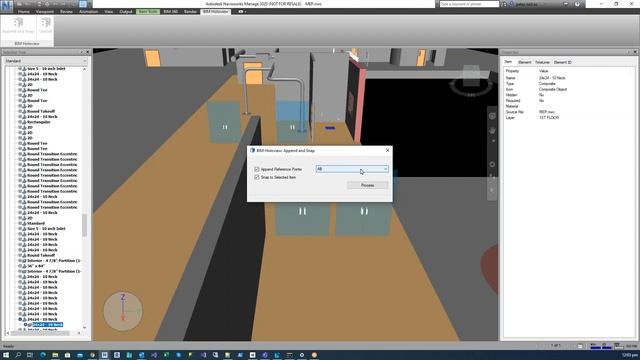Click the Process button

coord(367,185)
